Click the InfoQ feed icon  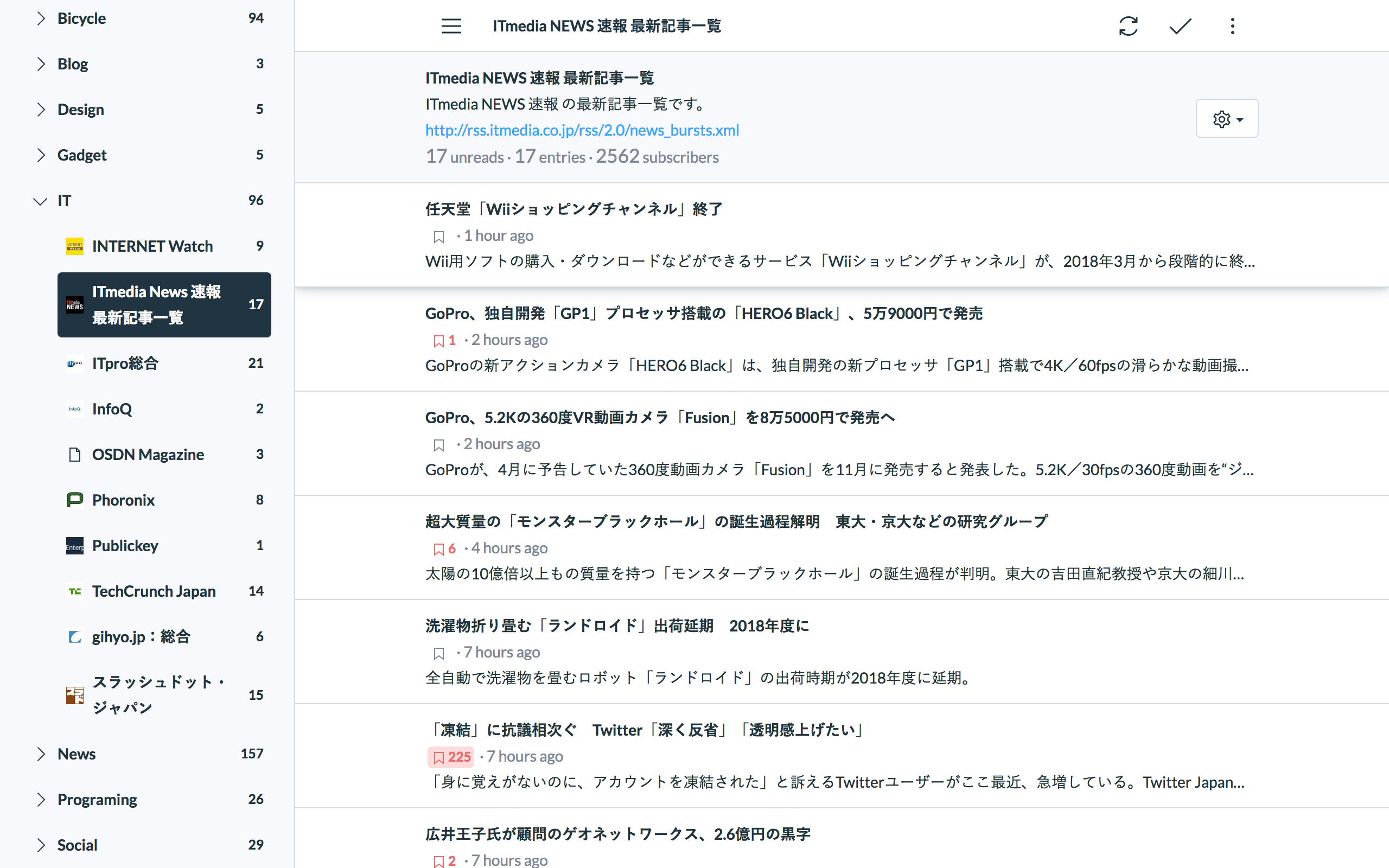coord(75,409)
